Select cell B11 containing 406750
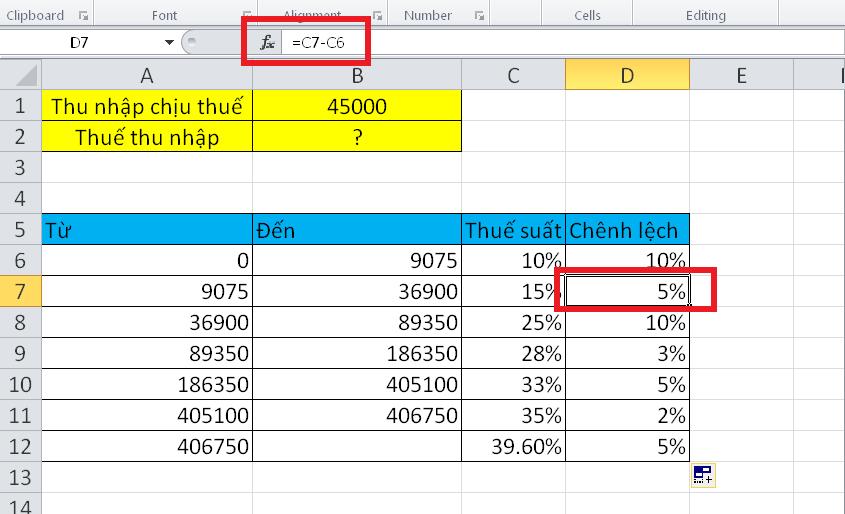 357,415
